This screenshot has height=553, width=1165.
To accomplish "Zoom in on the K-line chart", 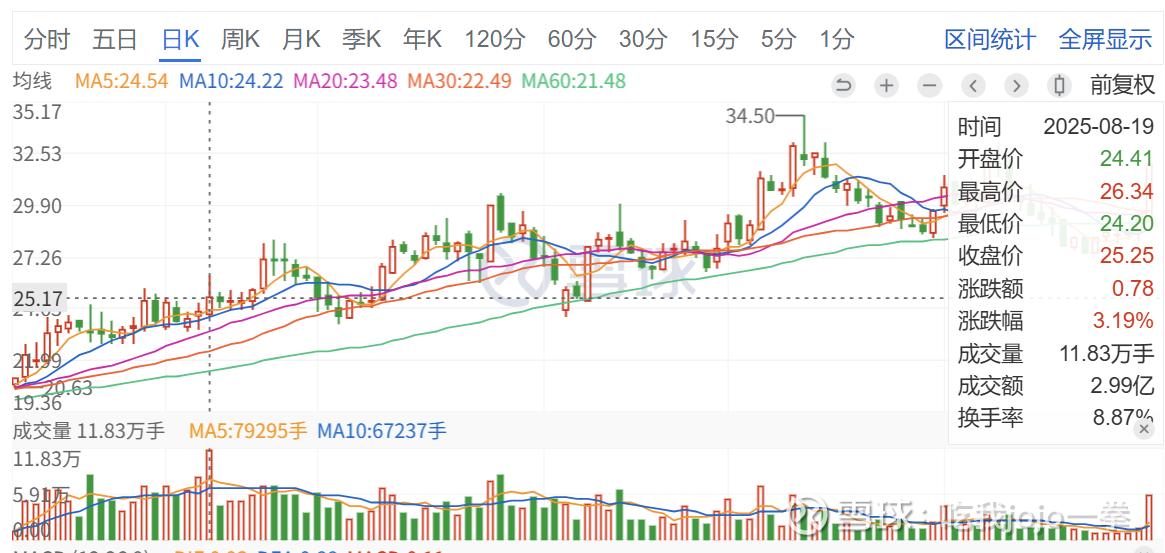I will pos(887,85).
